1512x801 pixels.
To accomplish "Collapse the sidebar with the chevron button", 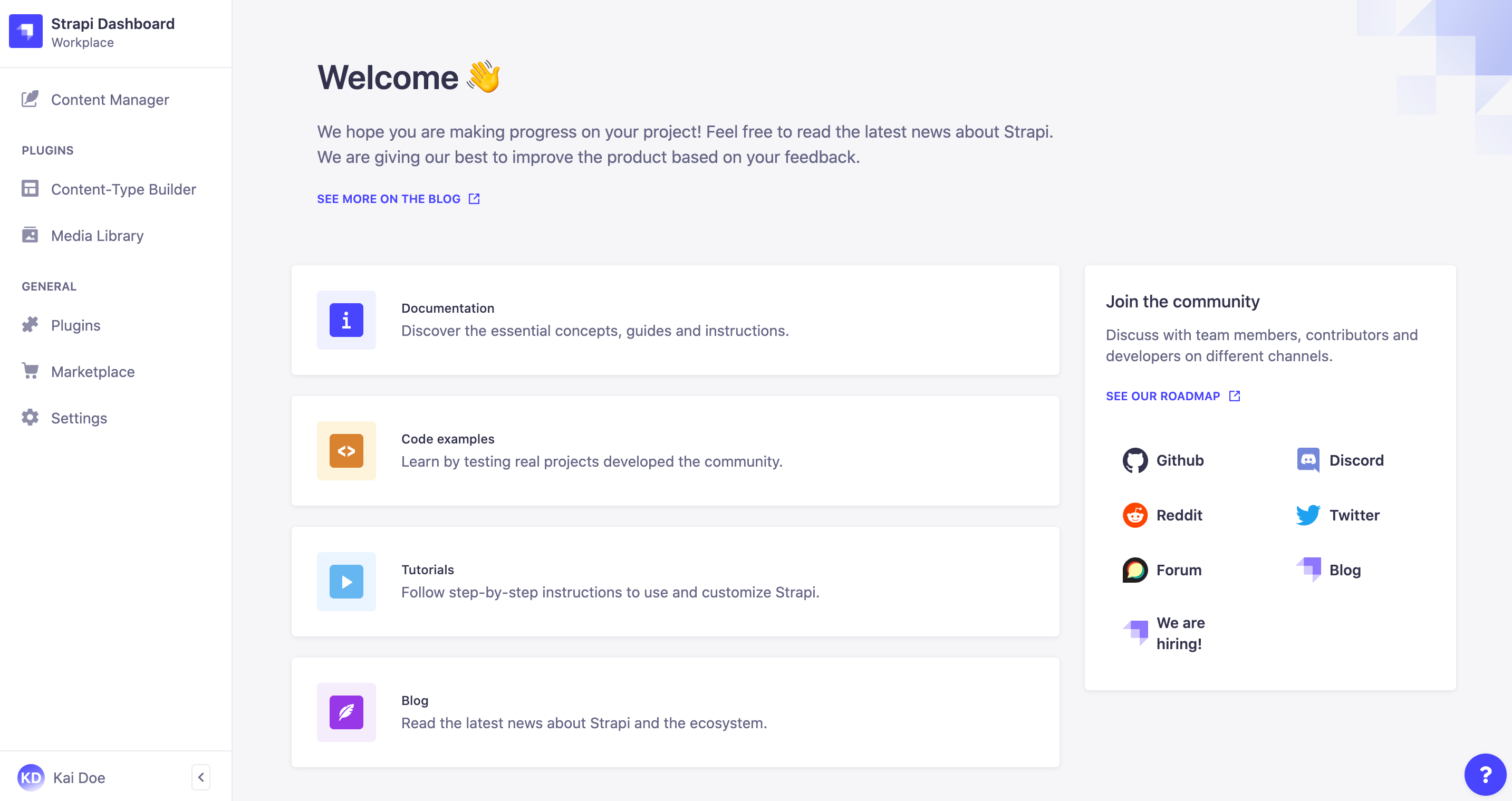I will click(201, 777).
